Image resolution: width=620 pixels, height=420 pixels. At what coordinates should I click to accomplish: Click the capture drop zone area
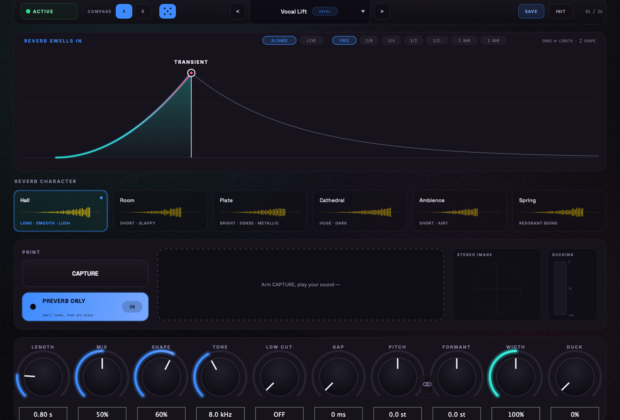point(301,284)
